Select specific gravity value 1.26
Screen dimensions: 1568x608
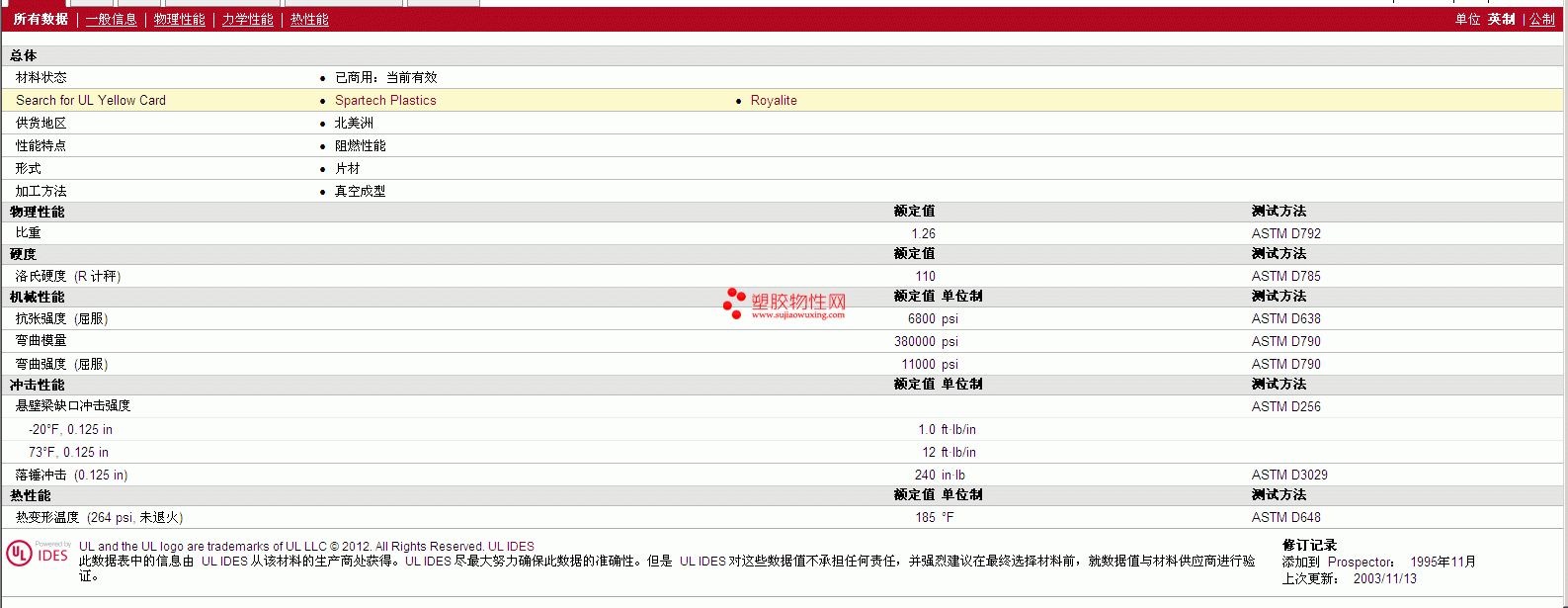[923, 233]
